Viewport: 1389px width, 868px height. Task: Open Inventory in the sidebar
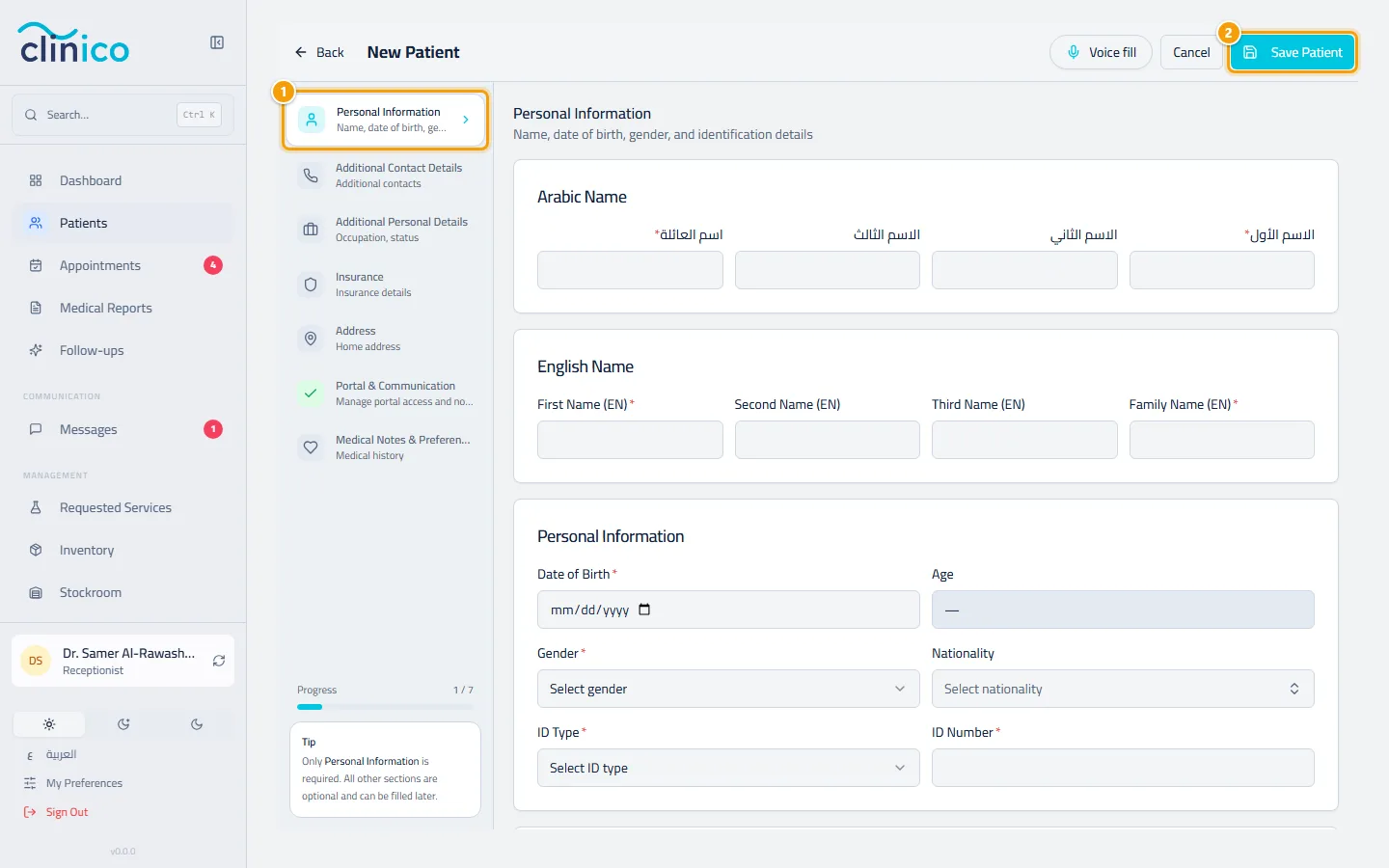click(x=123, y=550)
